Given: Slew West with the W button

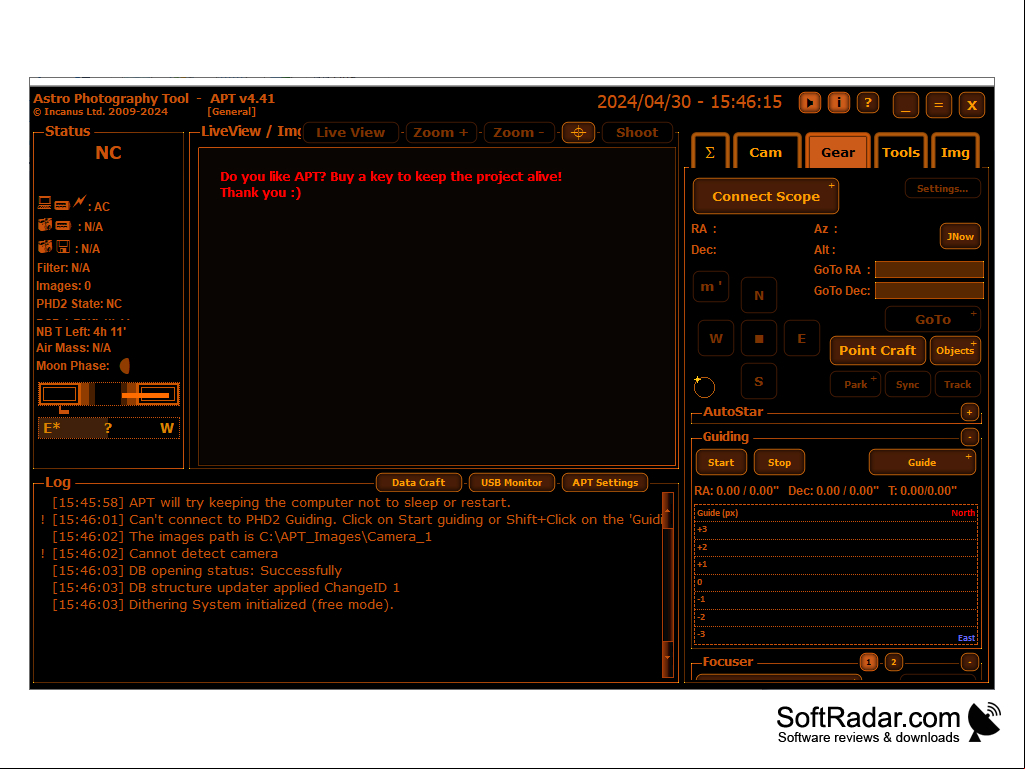Looking at the screenshot, I should click(716, 339).
